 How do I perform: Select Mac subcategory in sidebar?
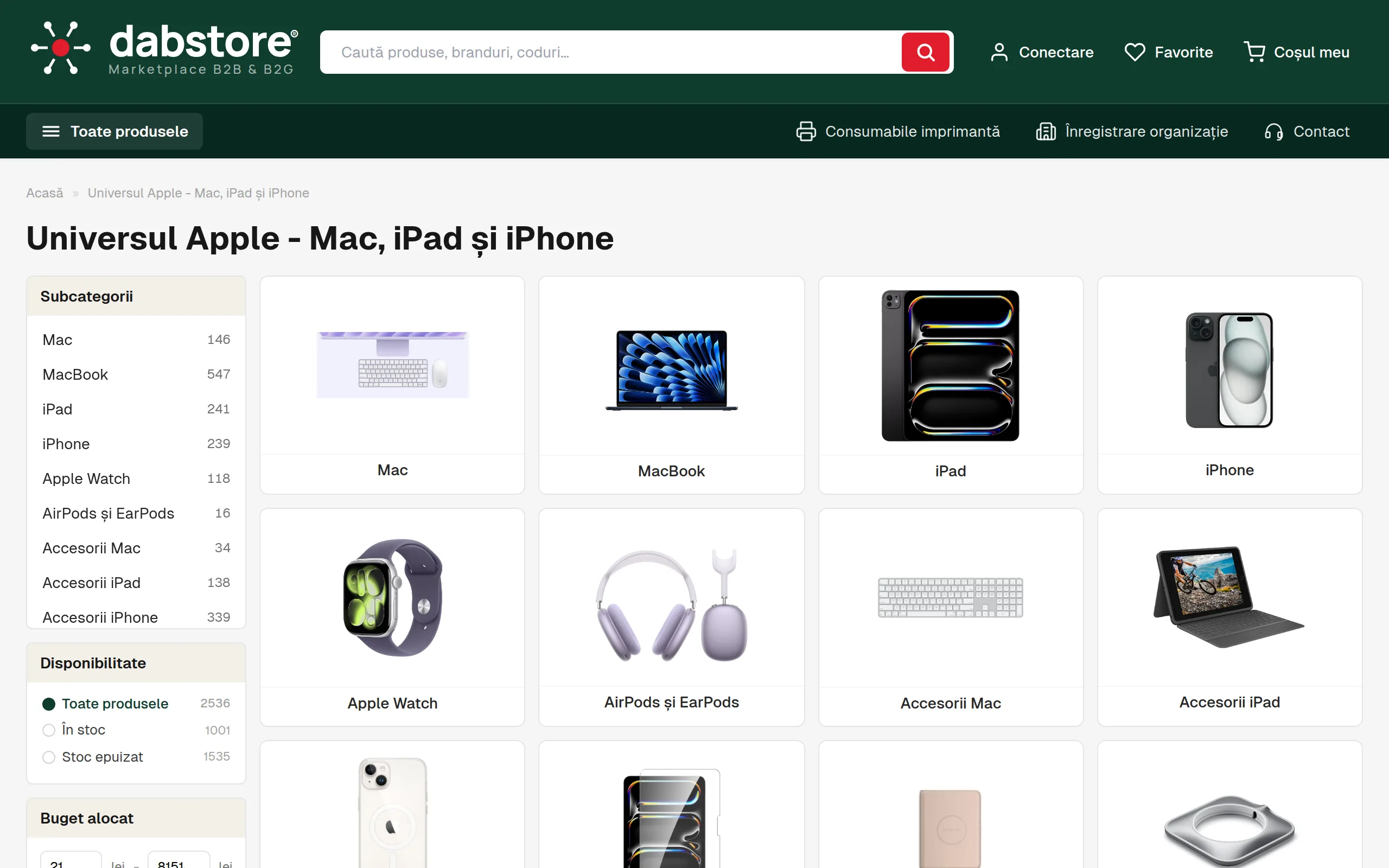[136, 340]
